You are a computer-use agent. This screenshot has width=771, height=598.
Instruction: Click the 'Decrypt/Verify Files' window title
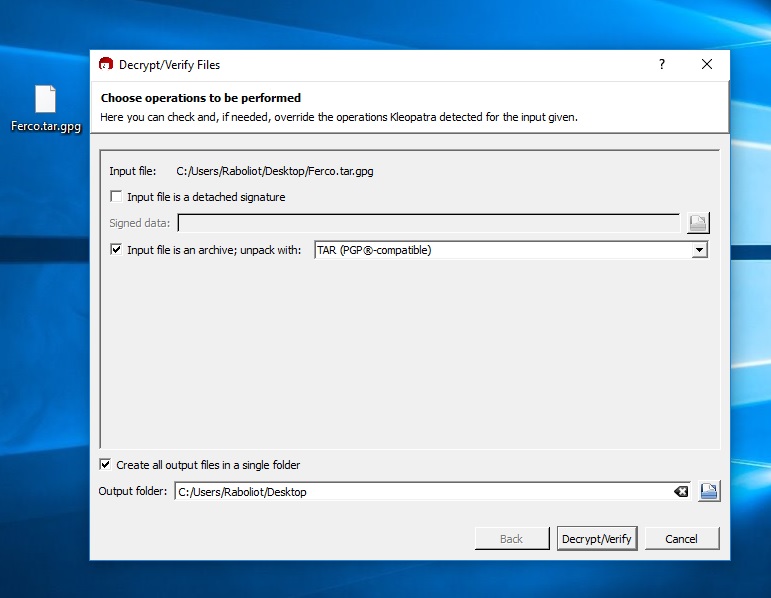click(x=169, y=65)
